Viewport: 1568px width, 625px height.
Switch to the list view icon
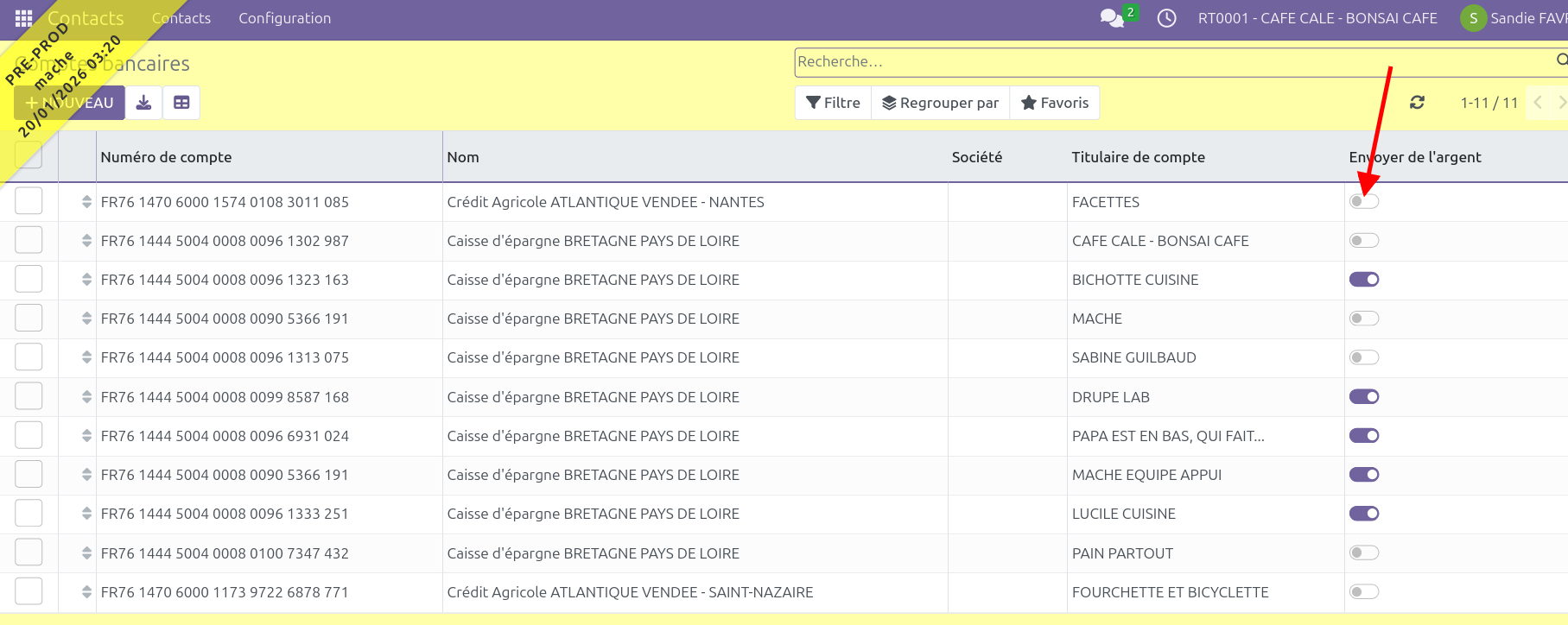point(181,103)
